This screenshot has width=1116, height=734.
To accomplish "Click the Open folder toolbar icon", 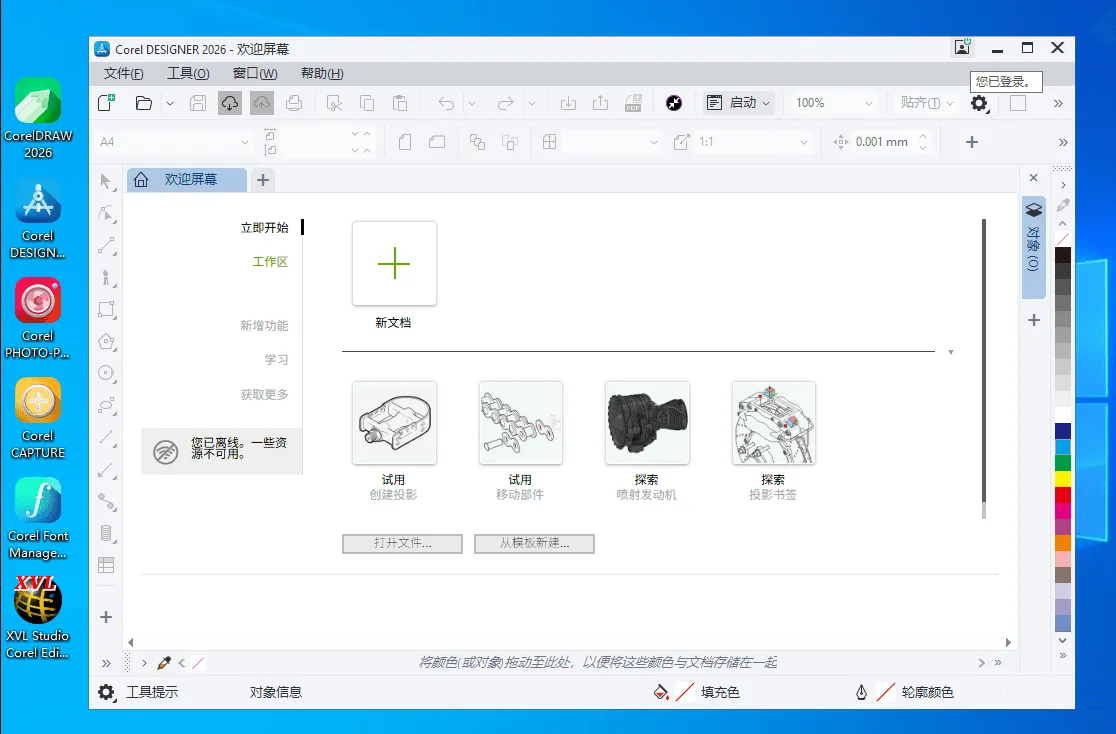I will (x=144, y=103).
